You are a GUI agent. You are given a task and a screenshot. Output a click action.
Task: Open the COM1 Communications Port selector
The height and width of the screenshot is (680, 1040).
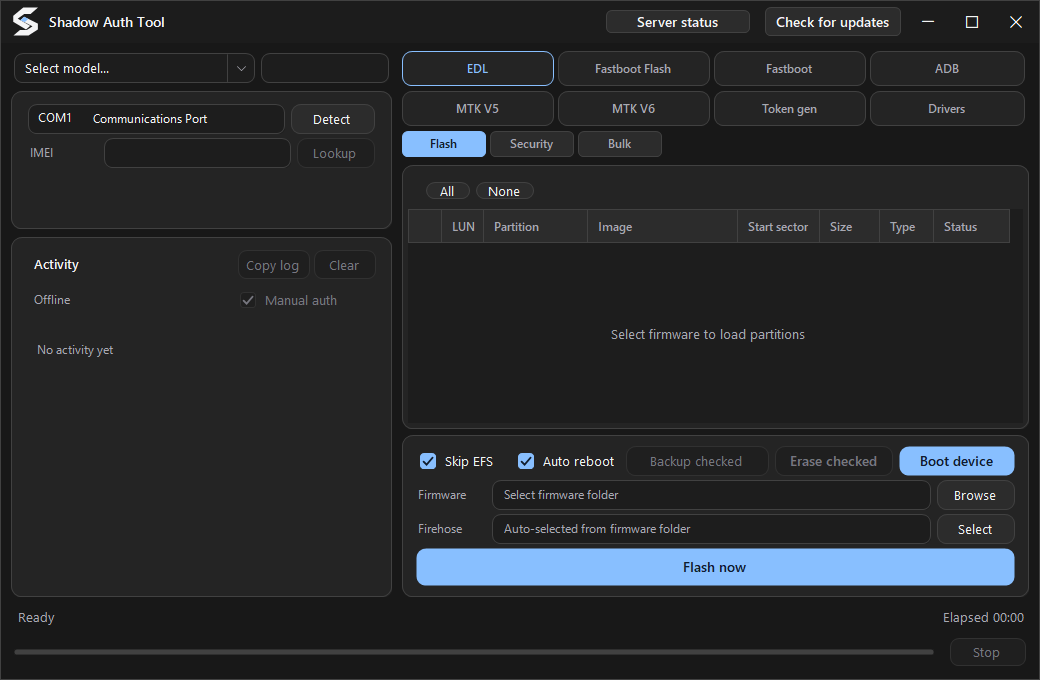[156, 119]
